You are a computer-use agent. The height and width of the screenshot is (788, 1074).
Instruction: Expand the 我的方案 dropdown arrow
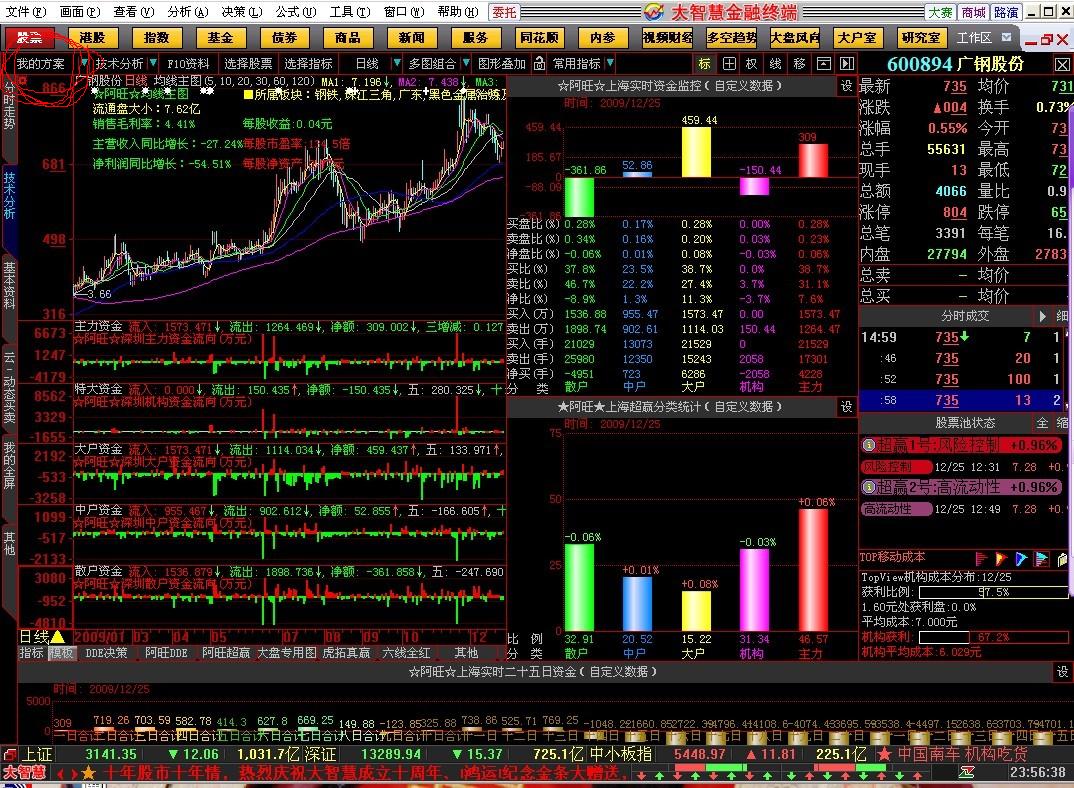(84, 64)
